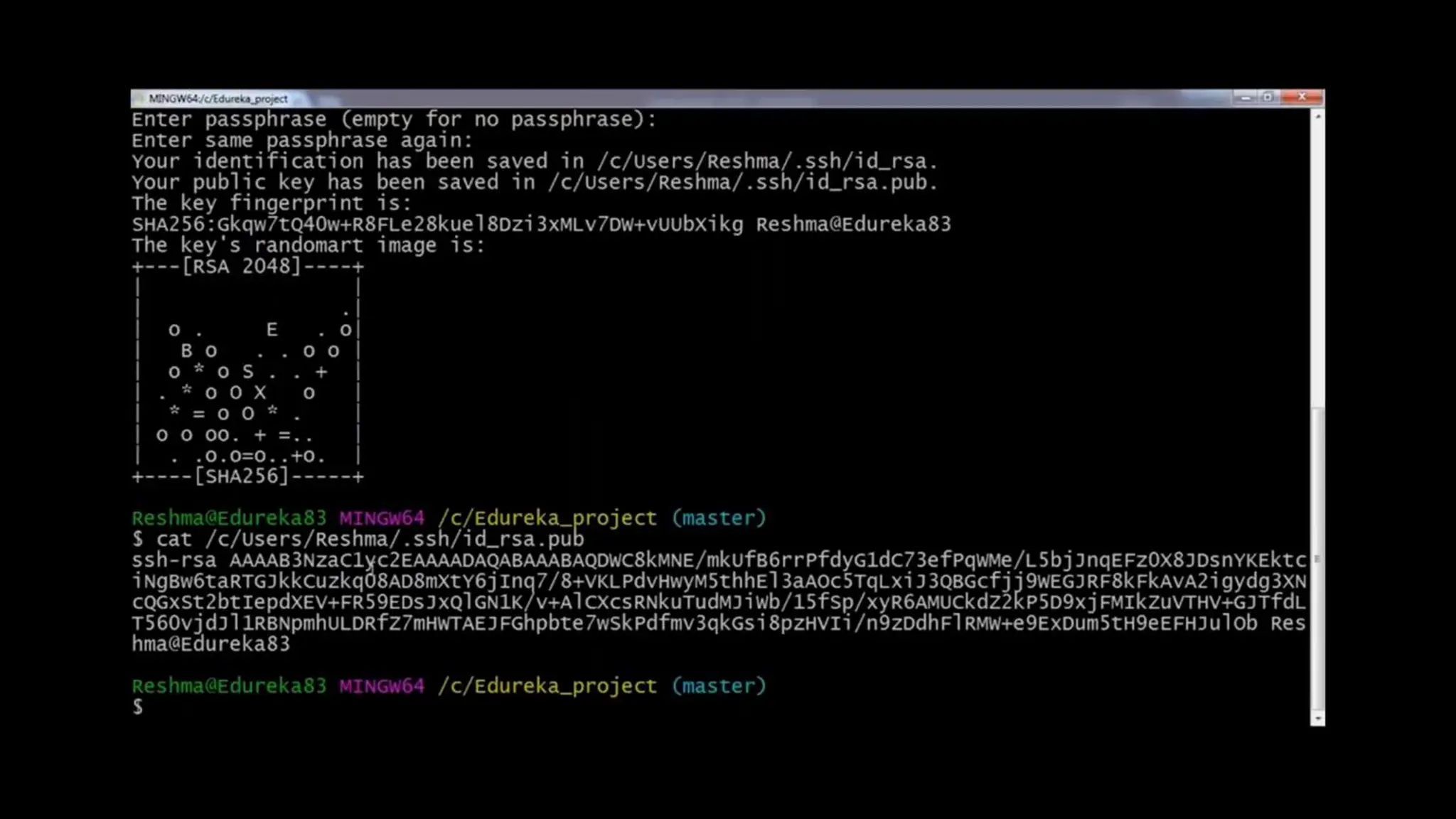Image resolution: width=1456 pixels, height=819 pixels.
Task: Click 'The key's randomart image is:' line
Action: pos(308,246)
